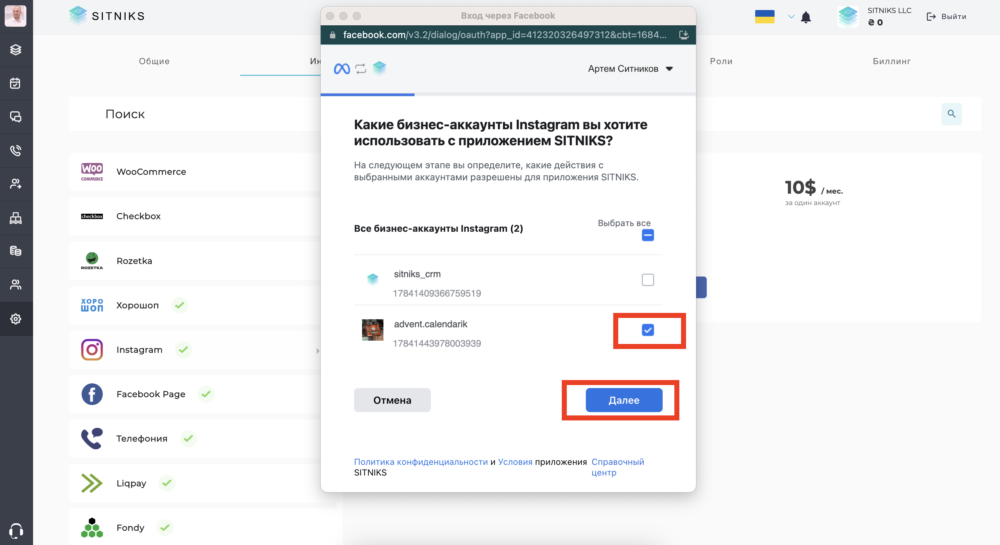The width and height of the screenshot is (1000, 545).
Task: Open the settings gear sidebar icon
Action: coord(15,319)
